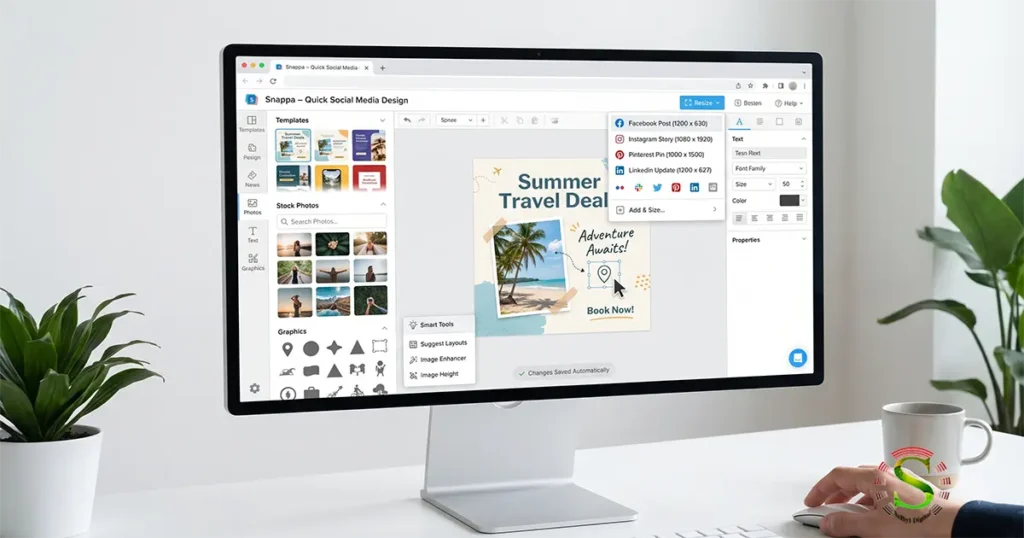The height and width of the screenshot is (538, 1024).
Task: Choose Instagram Story (1080 x 1920)
Action: pyautogui.click(x=666, y=139)
